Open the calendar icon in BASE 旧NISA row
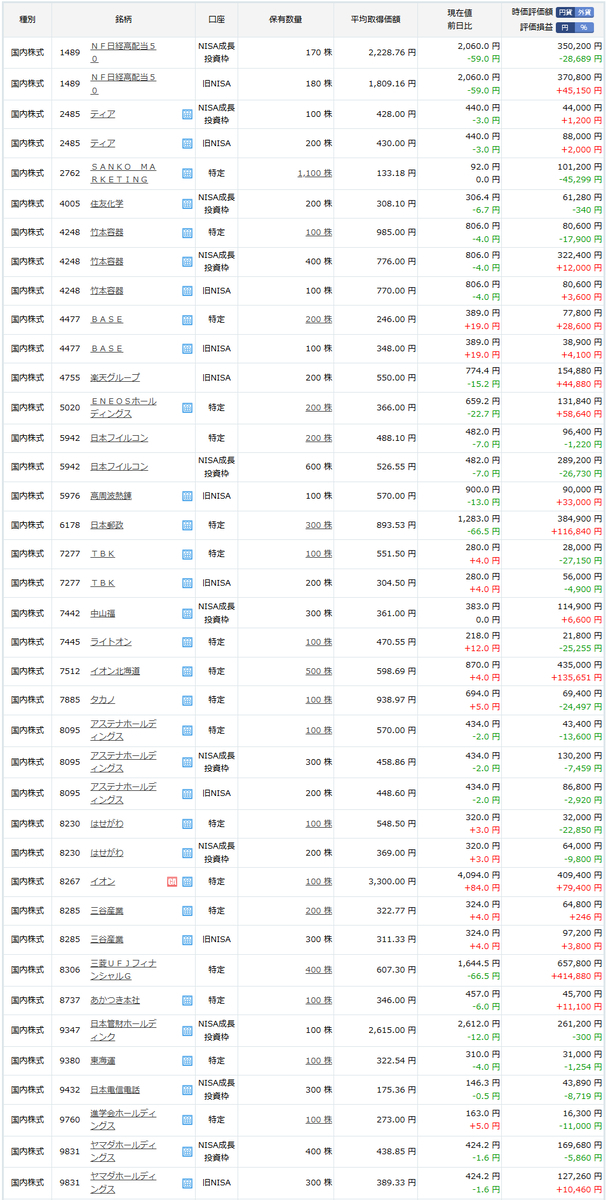The image size is (606, 1200). (x=187, y=349)
